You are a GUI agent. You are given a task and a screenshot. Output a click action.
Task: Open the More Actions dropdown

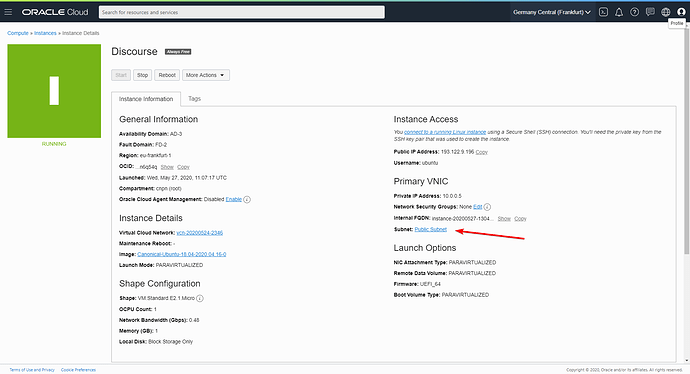pos(206,75)
